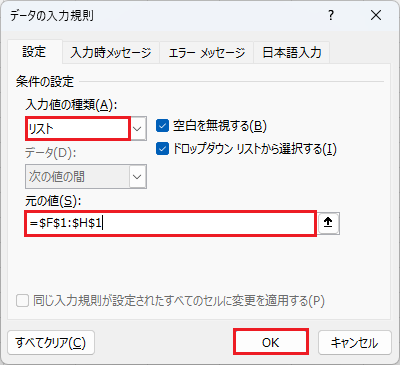Click the 元の値(S) label
Screen dimensions: 400x365
[x=53, y=201]
